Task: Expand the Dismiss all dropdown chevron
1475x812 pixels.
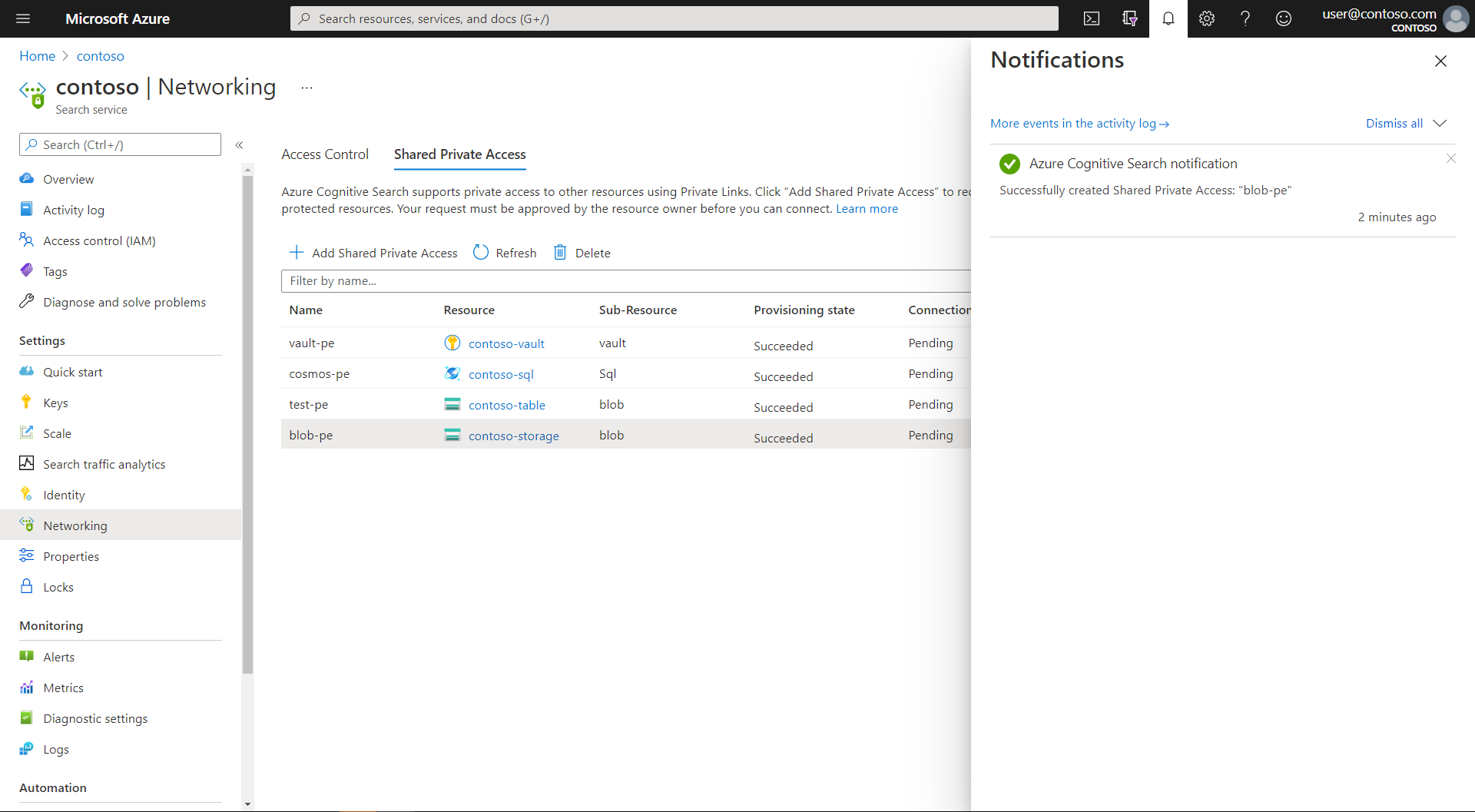Action: (x=1440, y=124)
